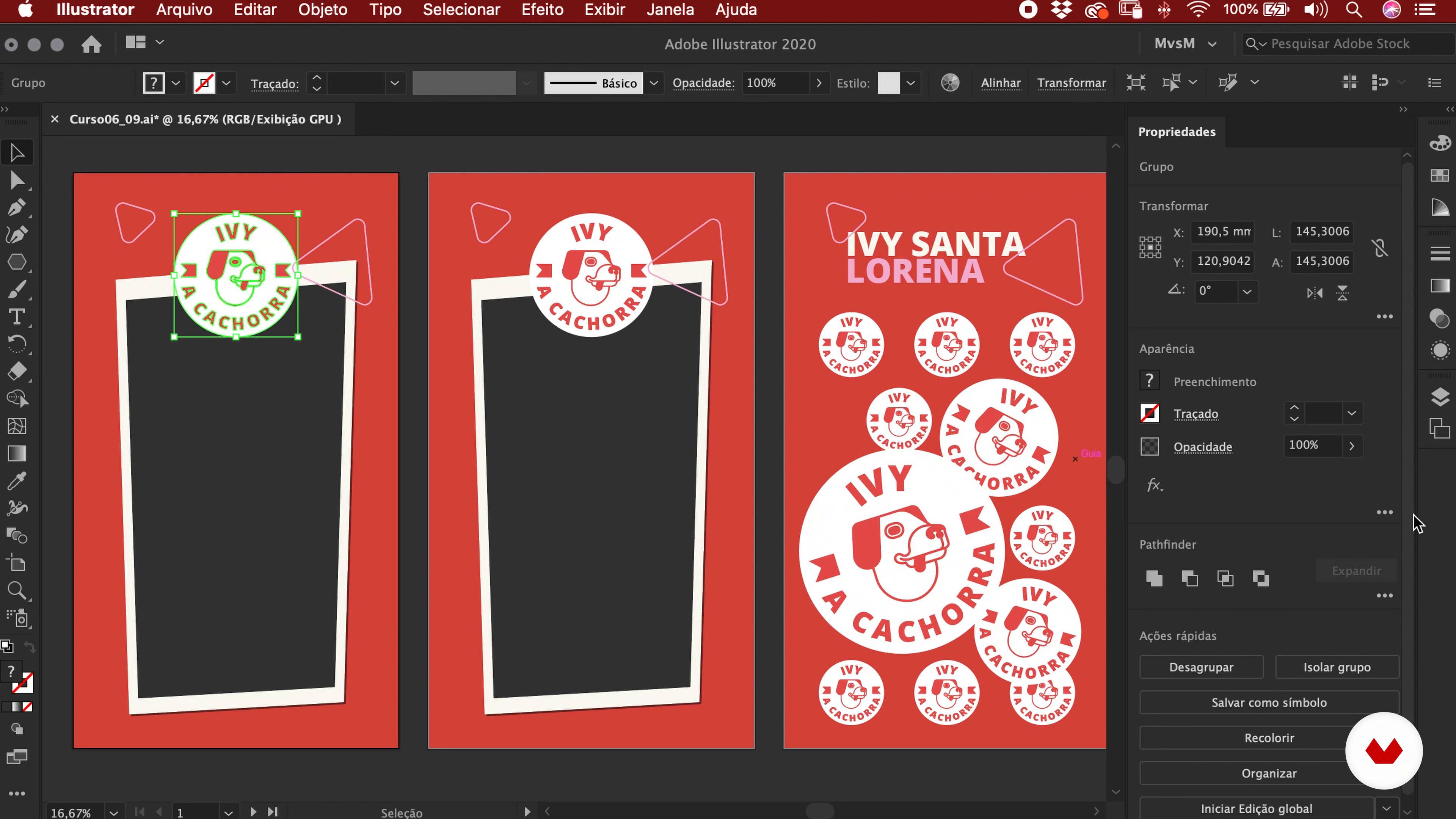This screenshot has width=1456, height=819.
Task: Select the Eyedropper tool
Action: click(17, 481)
